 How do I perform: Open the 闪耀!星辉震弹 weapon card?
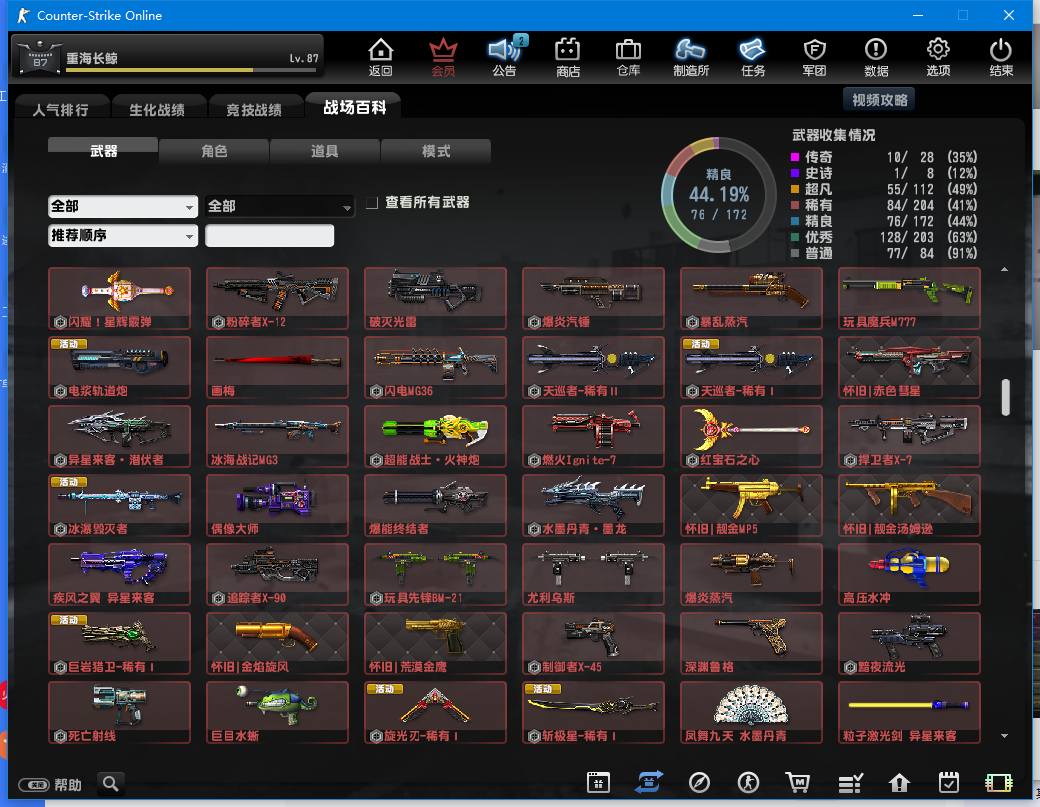click(119, 298)
